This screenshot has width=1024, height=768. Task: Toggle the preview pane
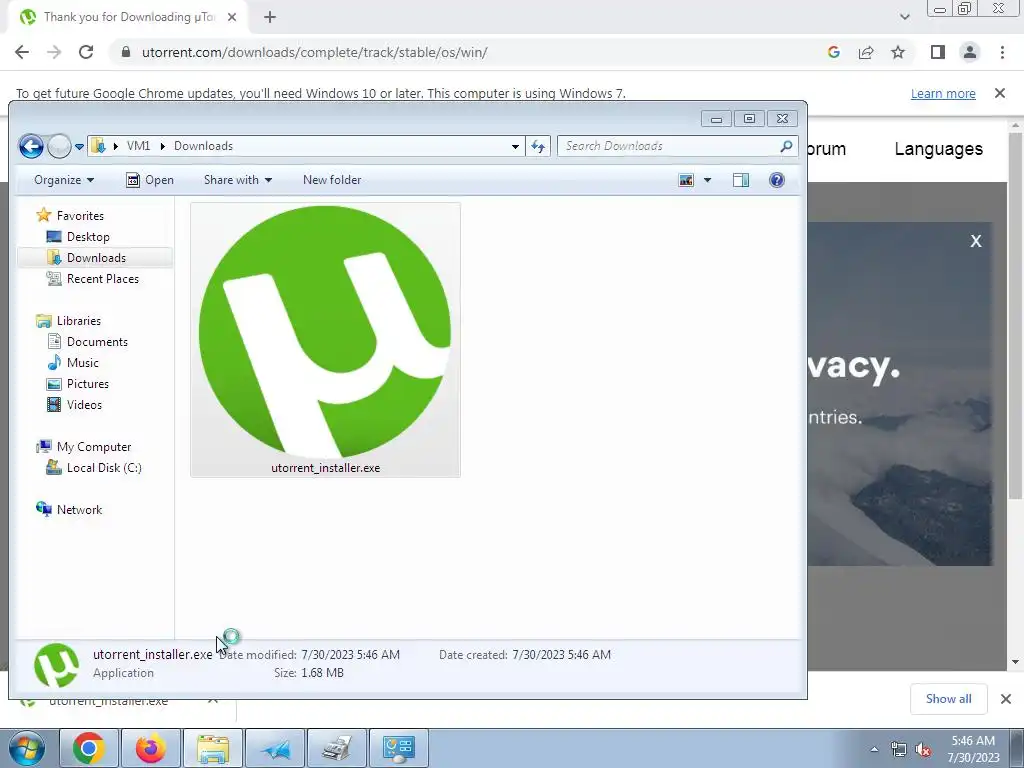click(x=741, y=180)
